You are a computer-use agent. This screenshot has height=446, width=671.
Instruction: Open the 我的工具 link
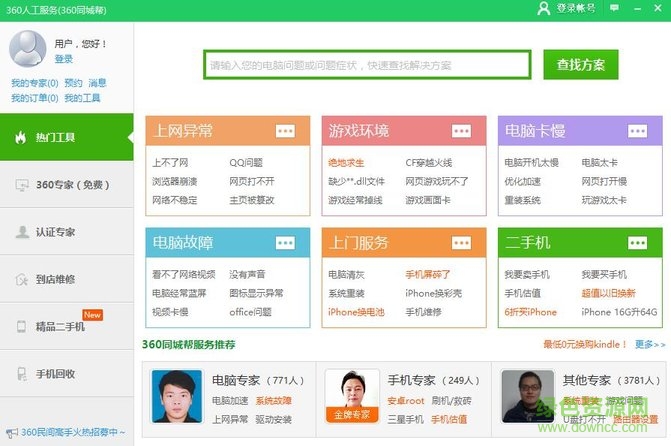(x=82, y=98)
